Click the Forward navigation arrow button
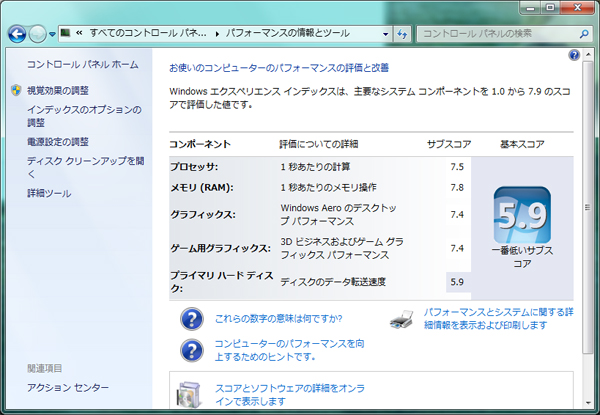600x415 pixels. [x=38, y=34]
